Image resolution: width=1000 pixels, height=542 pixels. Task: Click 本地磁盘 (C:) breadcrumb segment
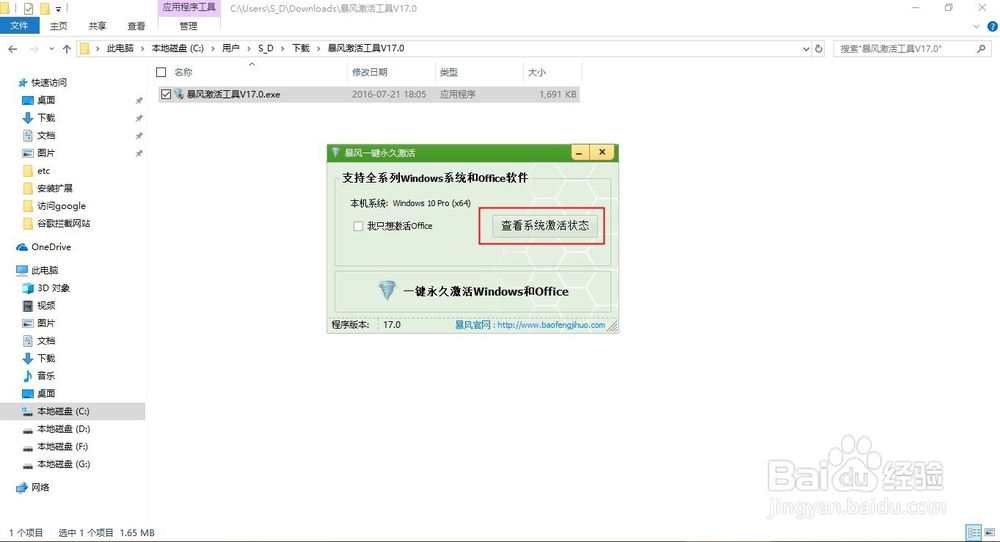click(x=177, y=48)
